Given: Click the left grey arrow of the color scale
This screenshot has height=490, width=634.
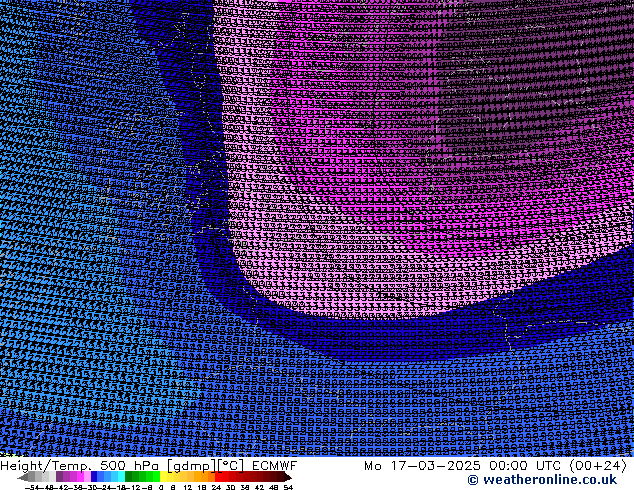Looking at the screenshot, I should (x=22, y=478).
